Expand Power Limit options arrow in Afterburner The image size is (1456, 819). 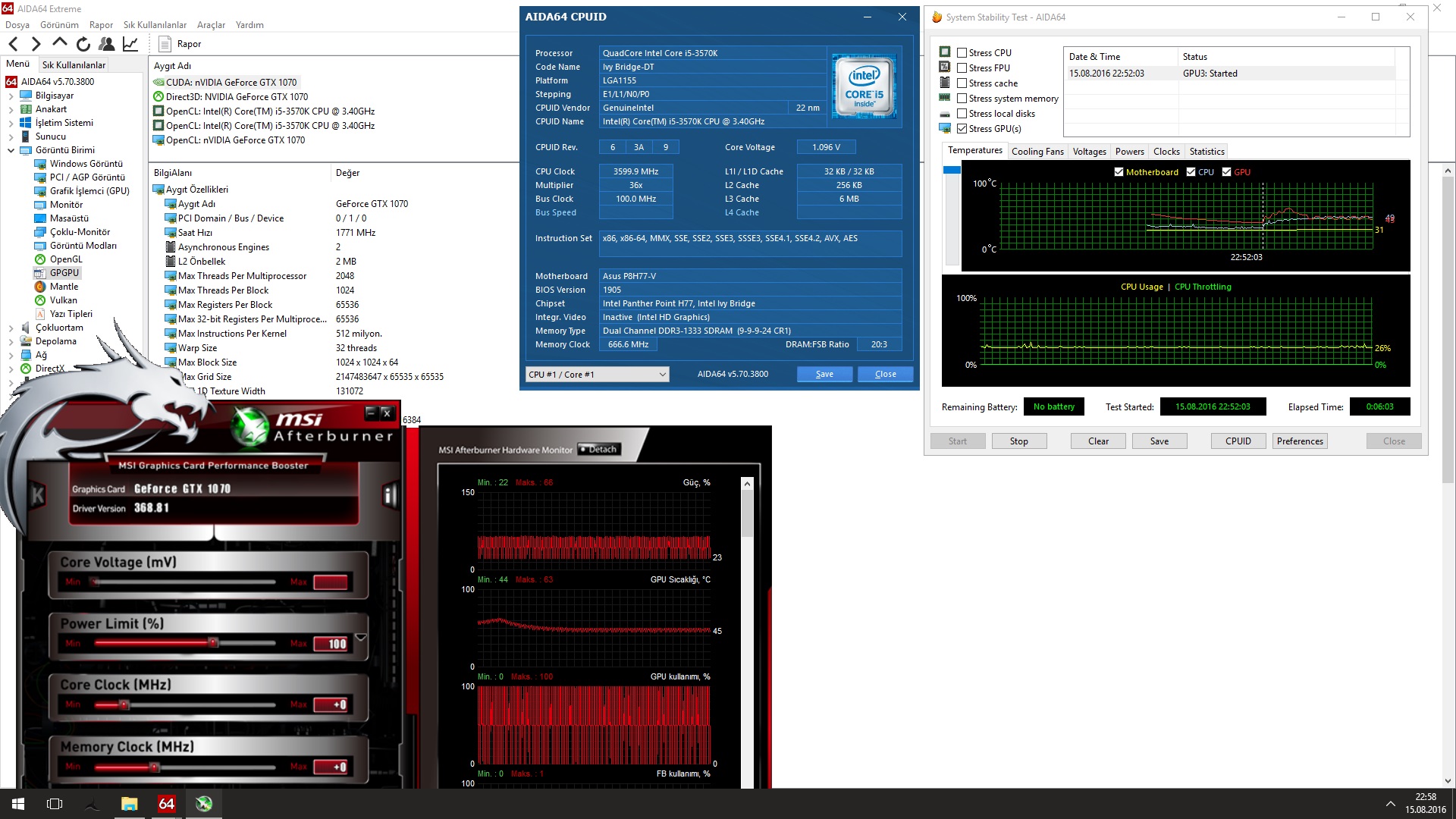click(x=361, y=638)
